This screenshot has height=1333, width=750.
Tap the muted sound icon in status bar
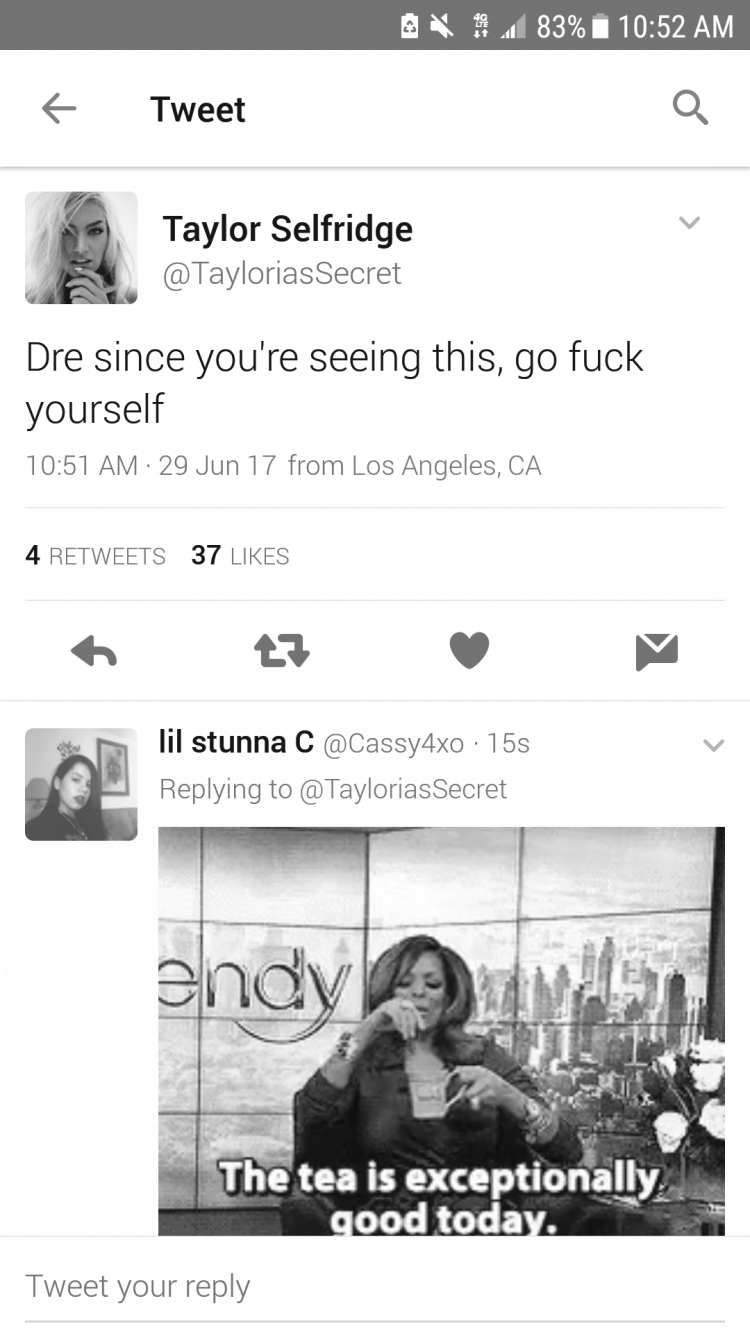442,25
